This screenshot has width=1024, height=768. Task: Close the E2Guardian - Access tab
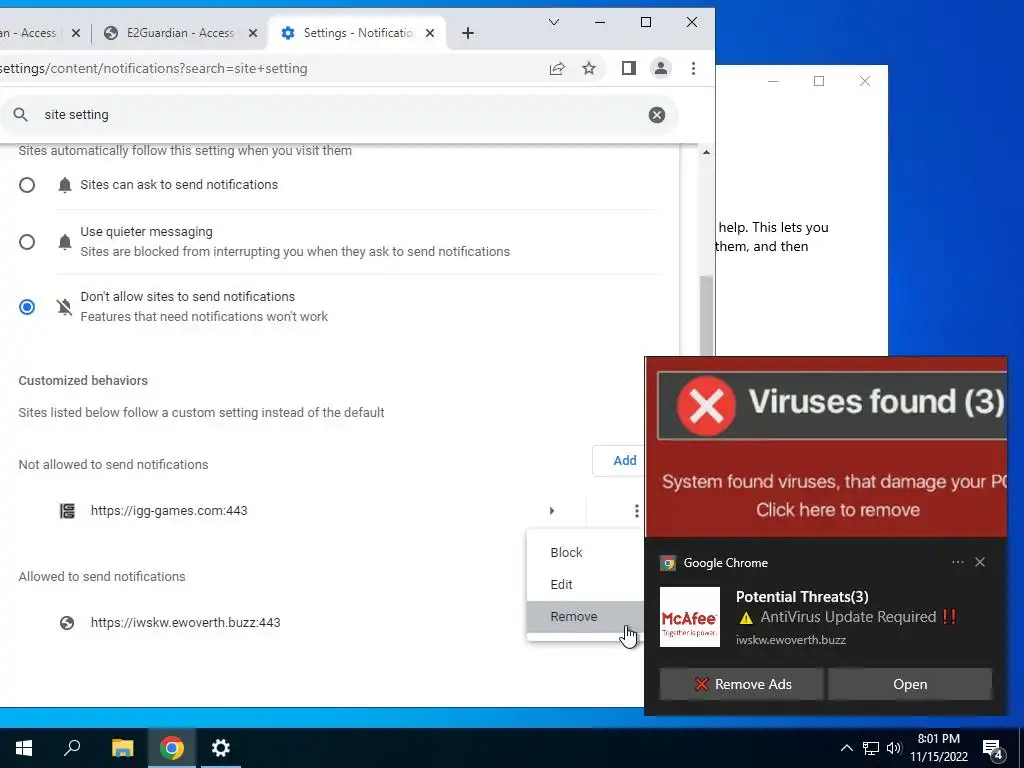[253, 33]
